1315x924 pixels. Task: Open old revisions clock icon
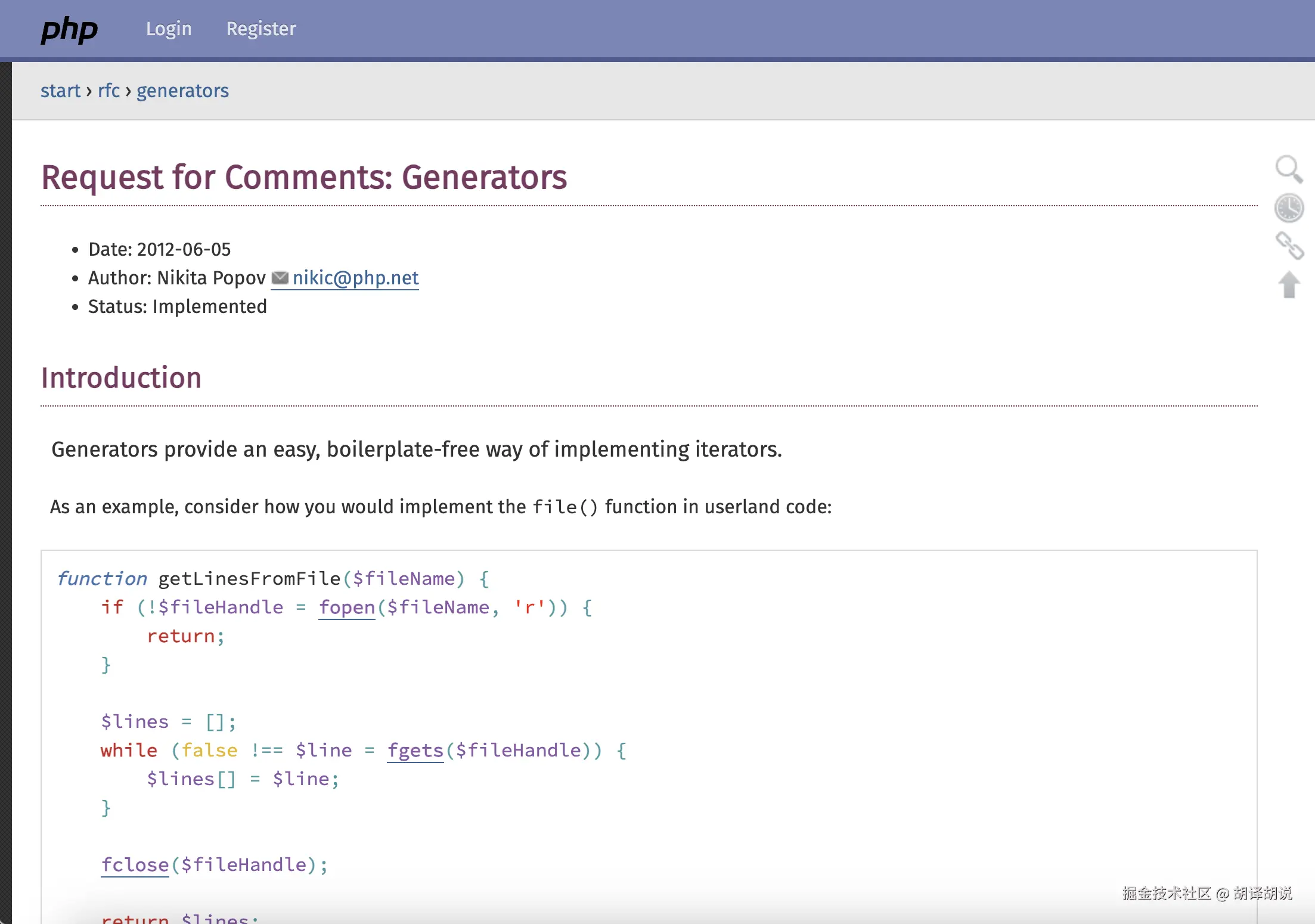1289,208
